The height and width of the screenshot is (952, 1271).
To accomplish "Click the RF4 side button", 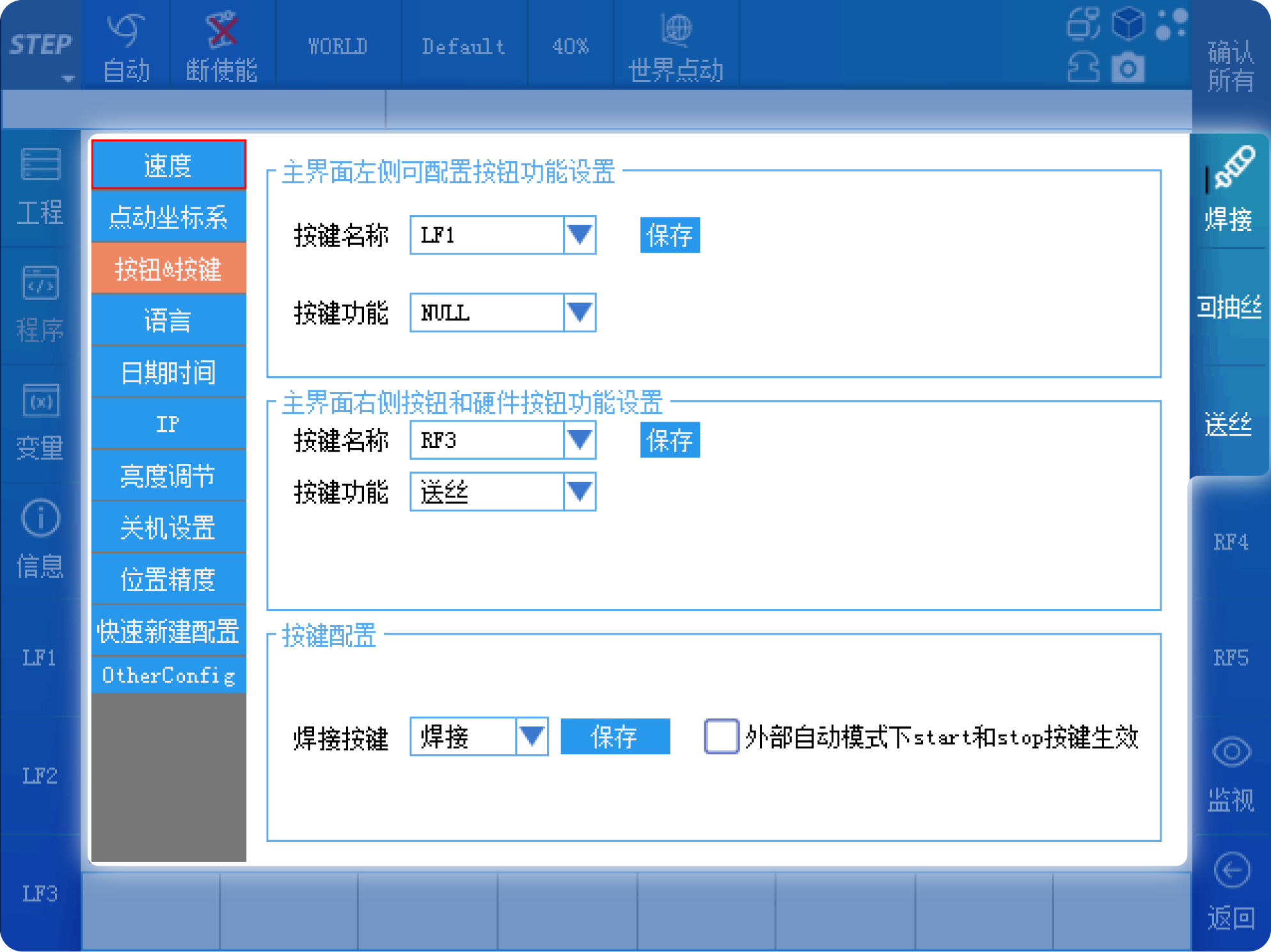I will (1231, 542).
